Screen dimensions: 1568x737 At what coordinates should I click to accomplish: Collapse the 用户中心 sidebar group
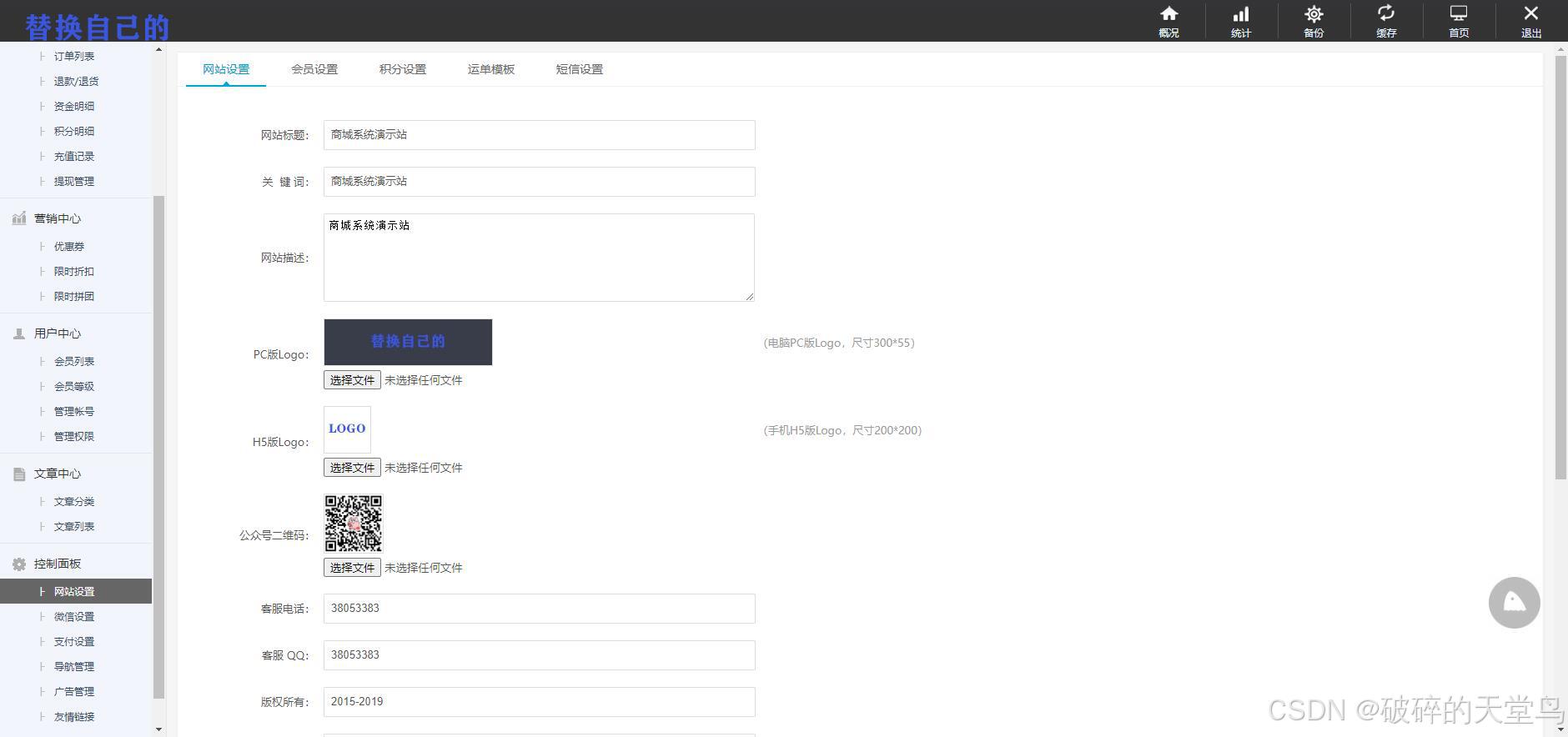point(57,333)
